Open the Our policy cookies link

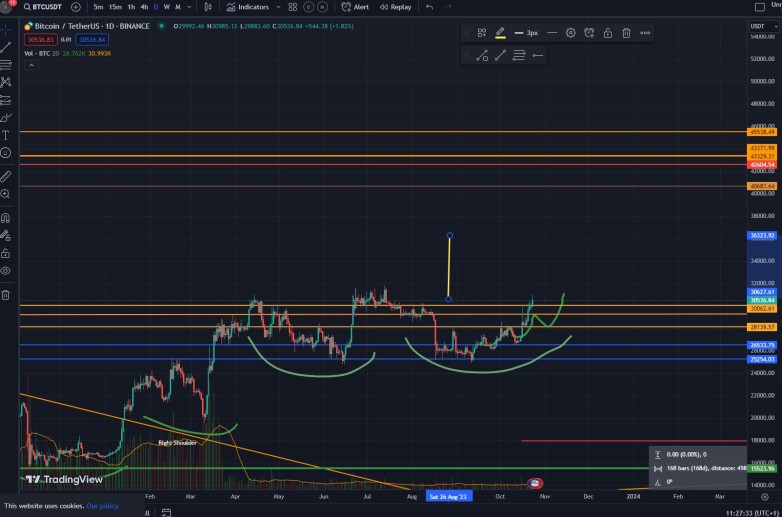(103, 506)
